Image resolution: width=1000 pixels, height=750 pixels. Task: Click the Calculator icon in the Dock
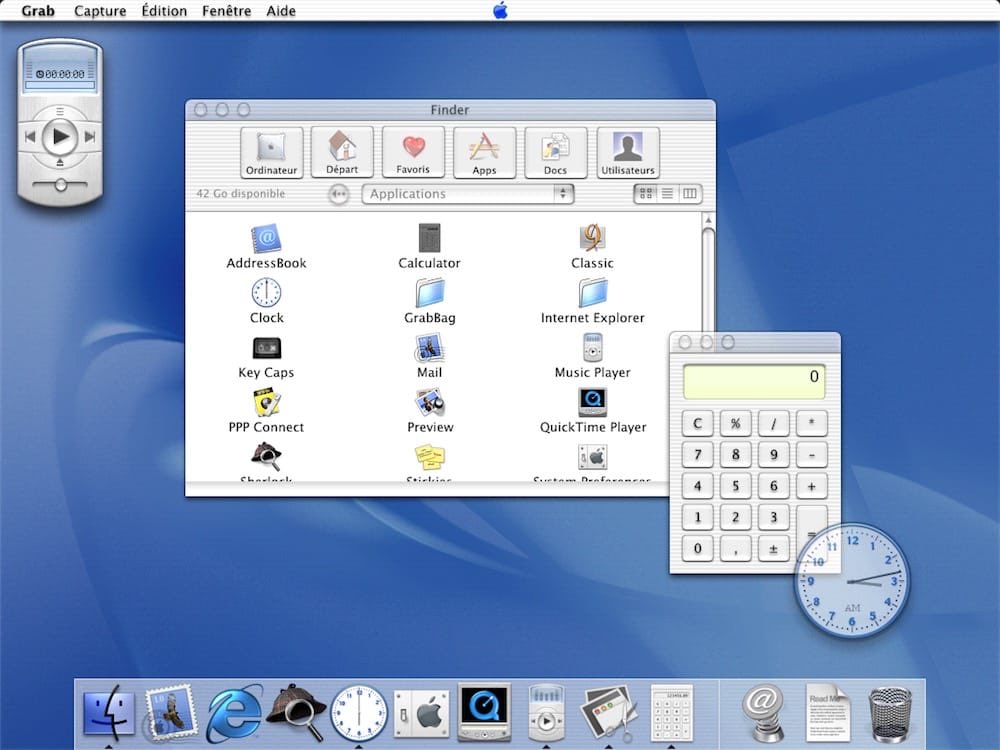coord(672,713)
